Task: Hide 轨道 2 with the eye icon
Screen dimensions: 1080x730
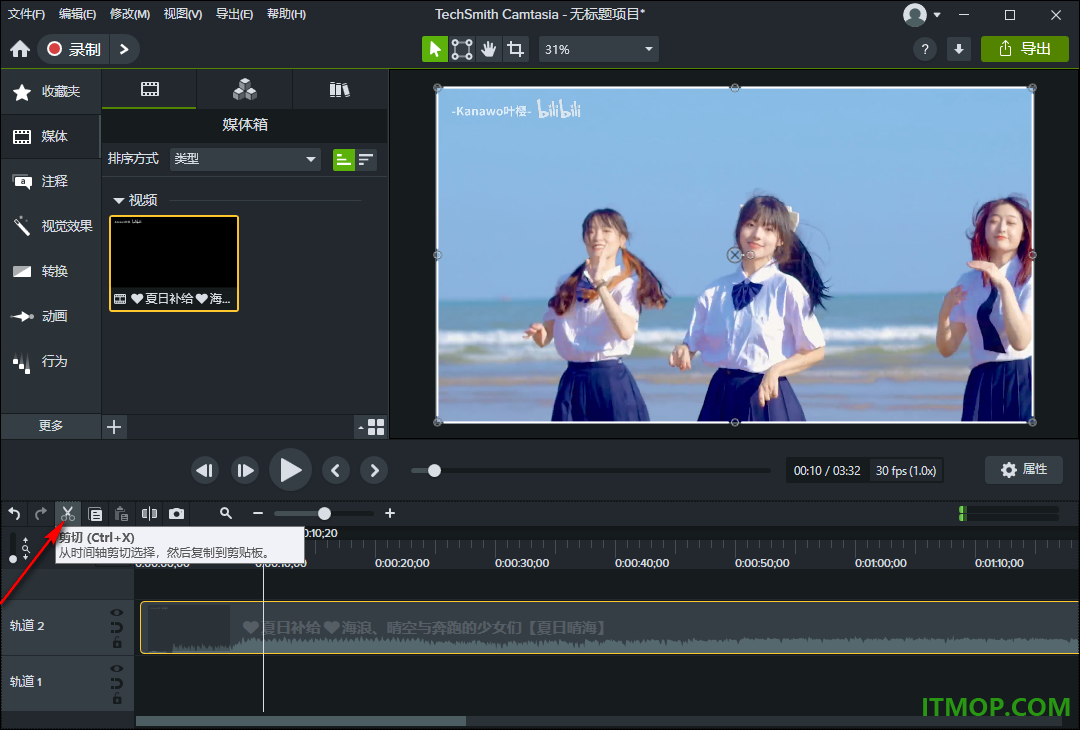Action: [117, 612]
